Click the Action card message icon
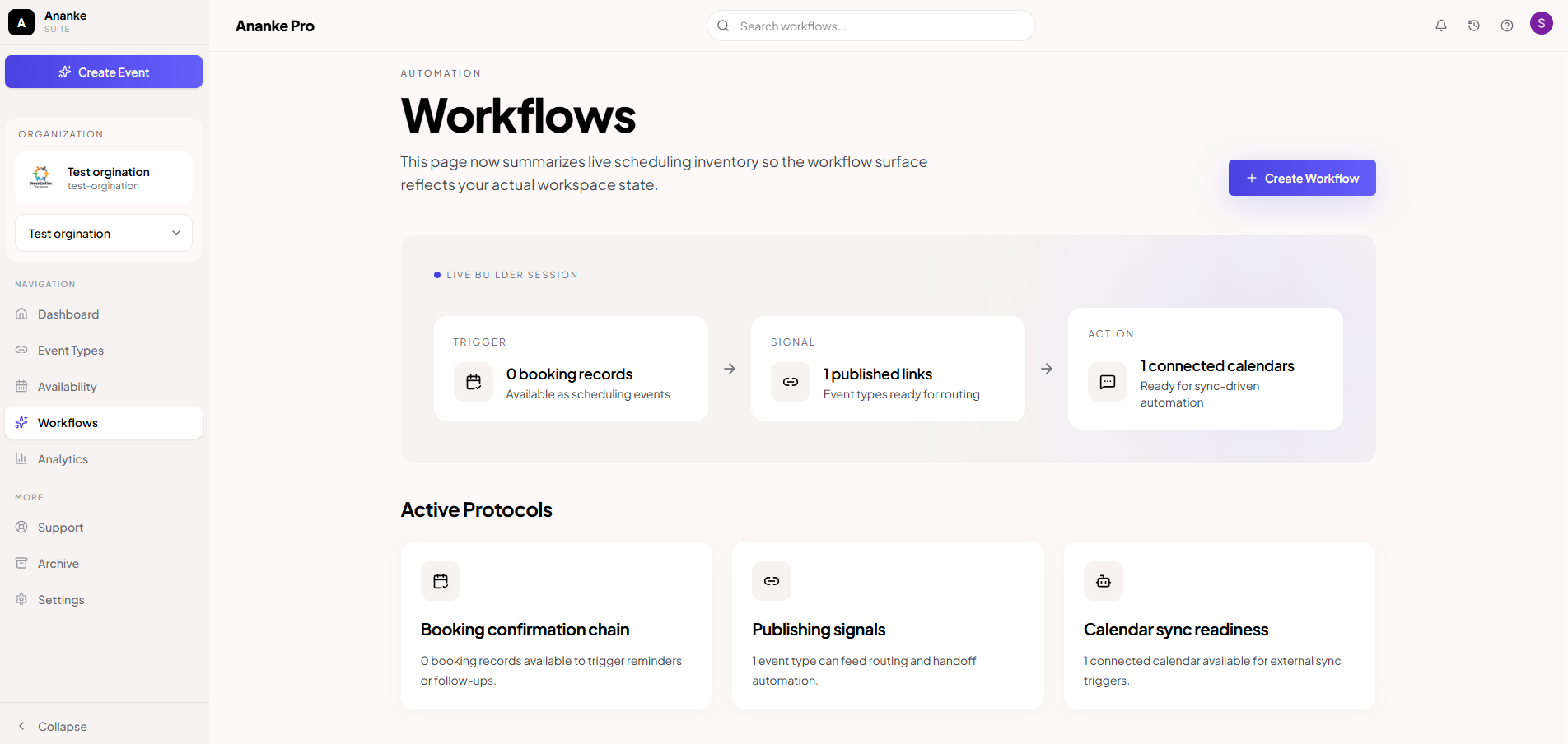Screen dimensions: 1568x744 click(x=1108, y=382)
